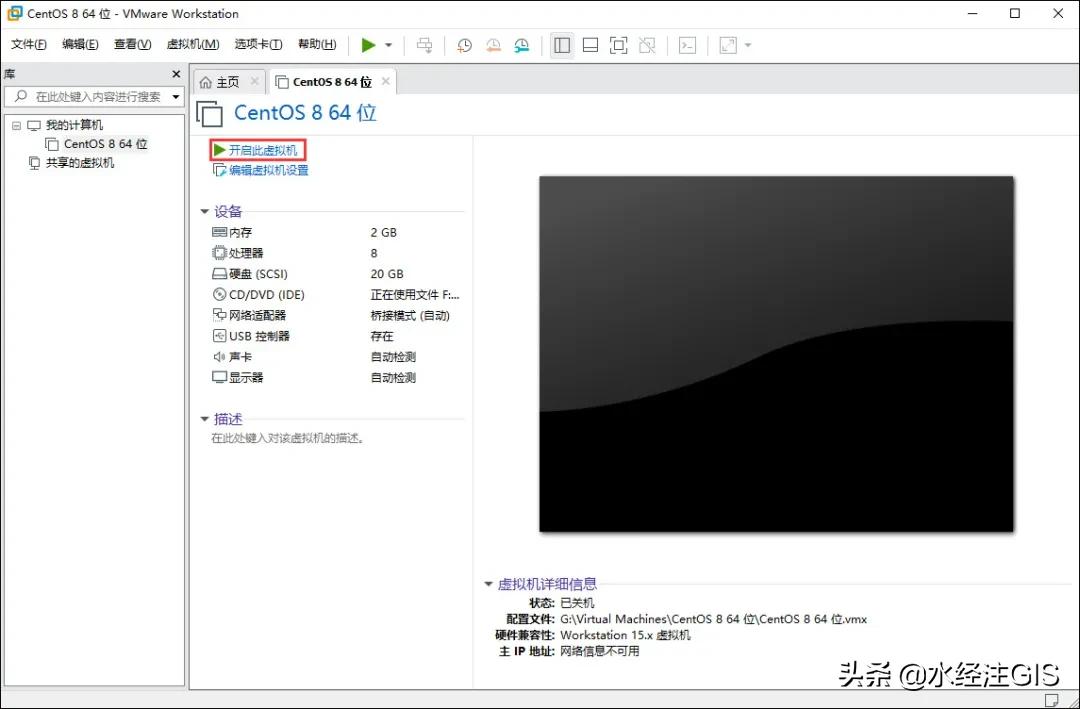Enter Unity mode via its toolbar icon
Image resolution: width=1080 pixels, height=709 pixels.
point(647,45)
